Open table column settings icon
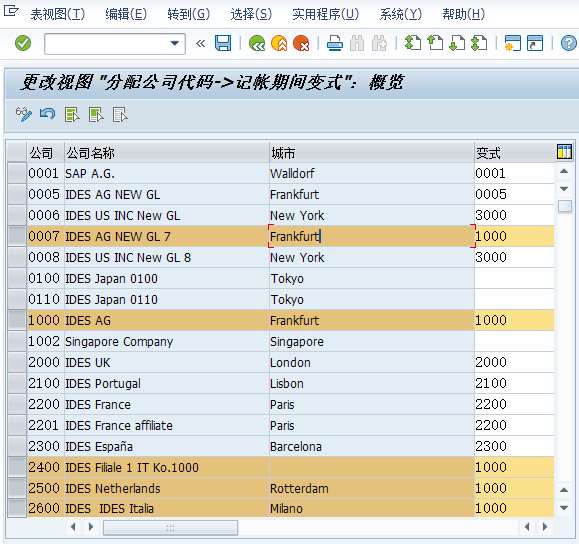The width and height of the screenshot is (579, 544). pyautogui.click(x=564, y=152)
